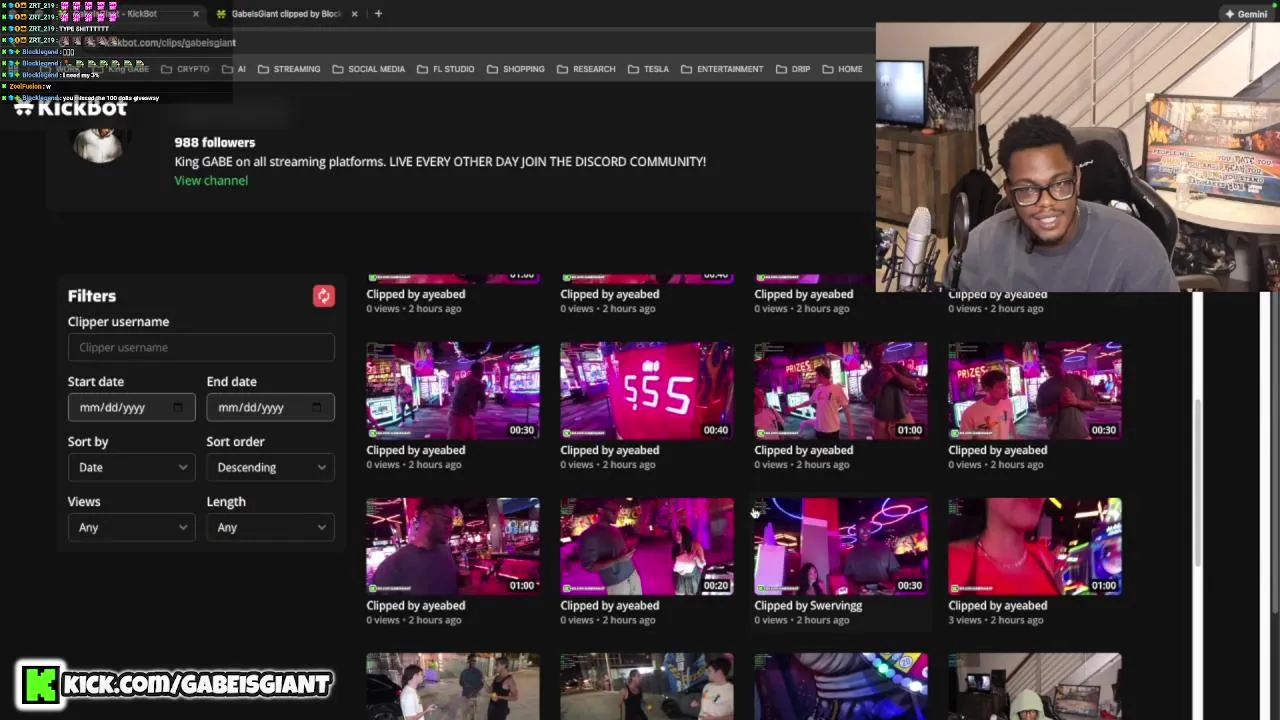Open the FL STUDIO bookmarks folder
Screen dimensions: 1280x720
pos(445,69)
